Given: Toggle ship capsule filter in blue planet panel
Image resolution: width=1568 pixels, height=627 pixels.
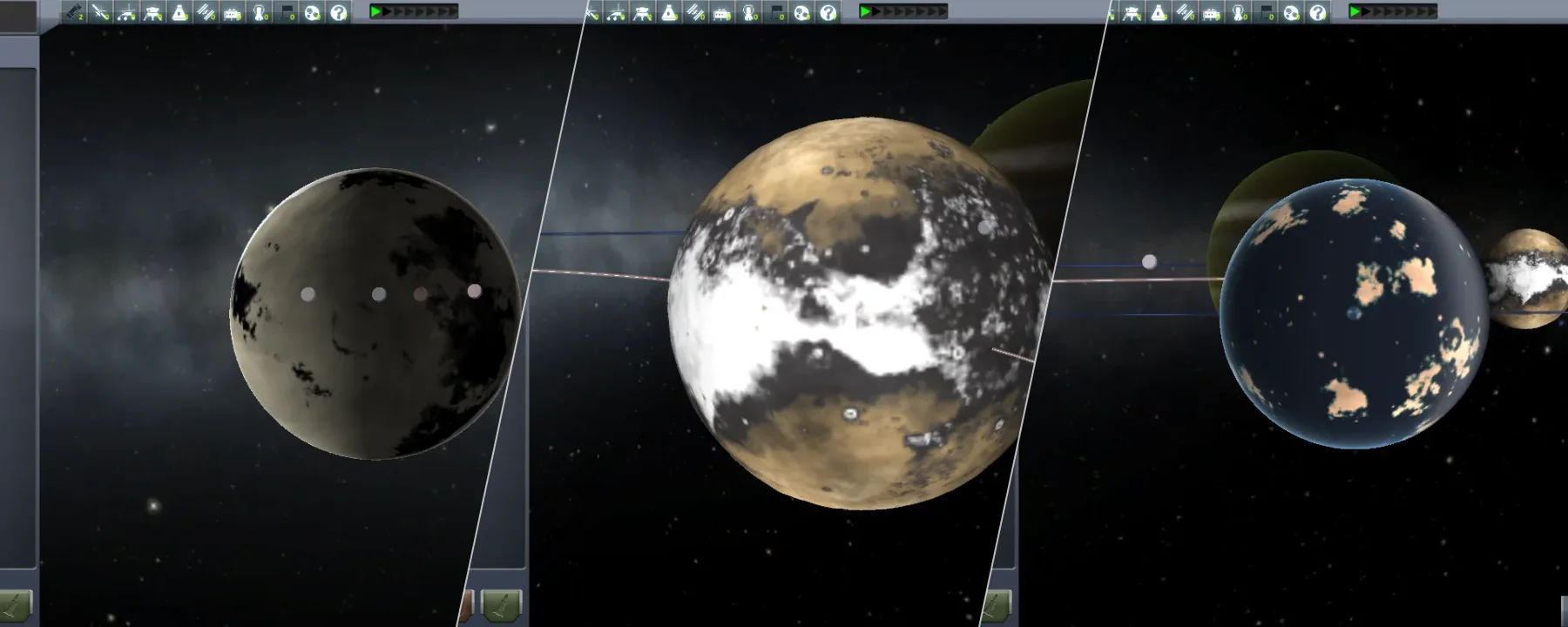Looking at the screenshot, I should (x=1159, y=12).
